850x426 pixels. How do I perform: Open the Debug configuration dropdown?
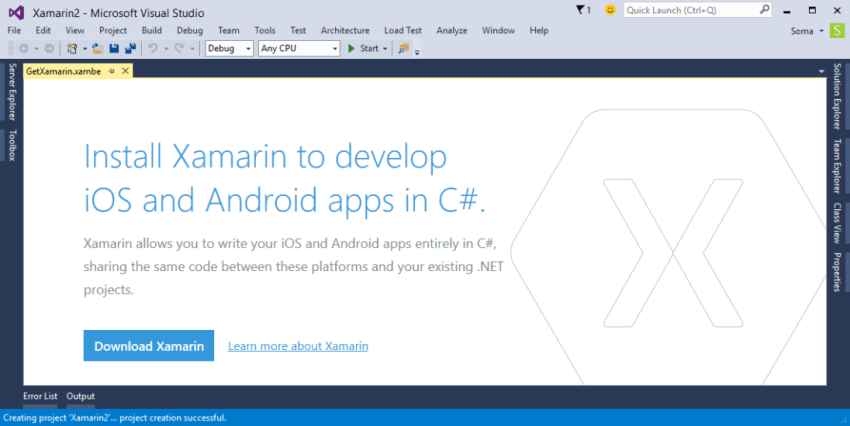229,48
